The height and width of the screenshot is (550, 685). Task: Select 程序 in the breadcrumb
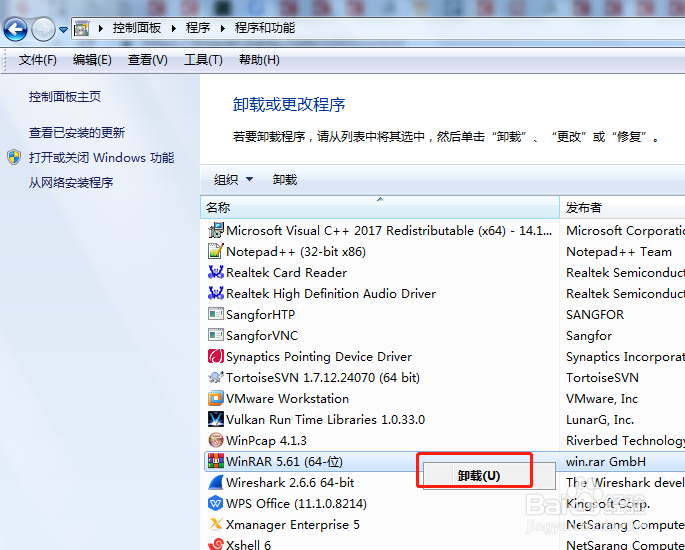point(198,28)
